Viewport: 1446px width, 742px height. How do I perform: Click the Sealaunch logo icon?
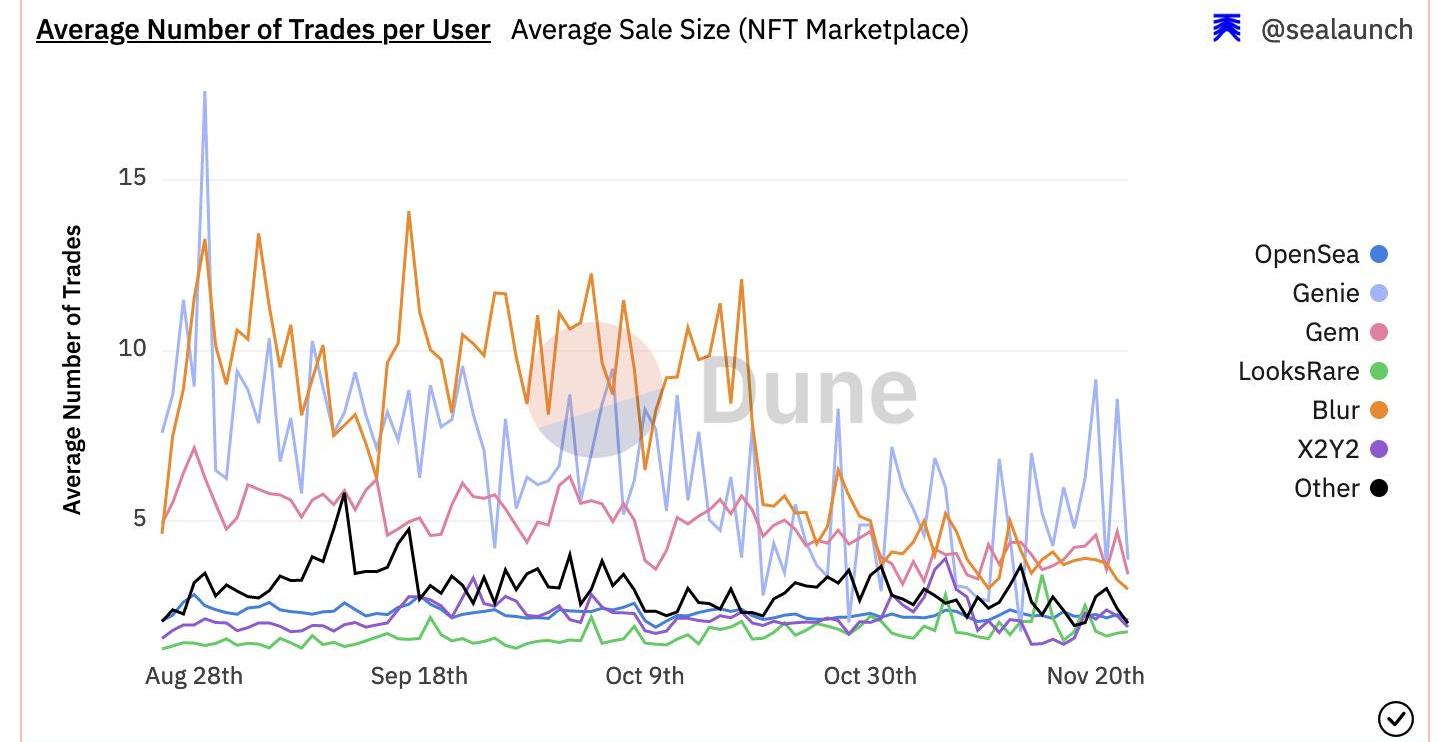[1227, 29]
